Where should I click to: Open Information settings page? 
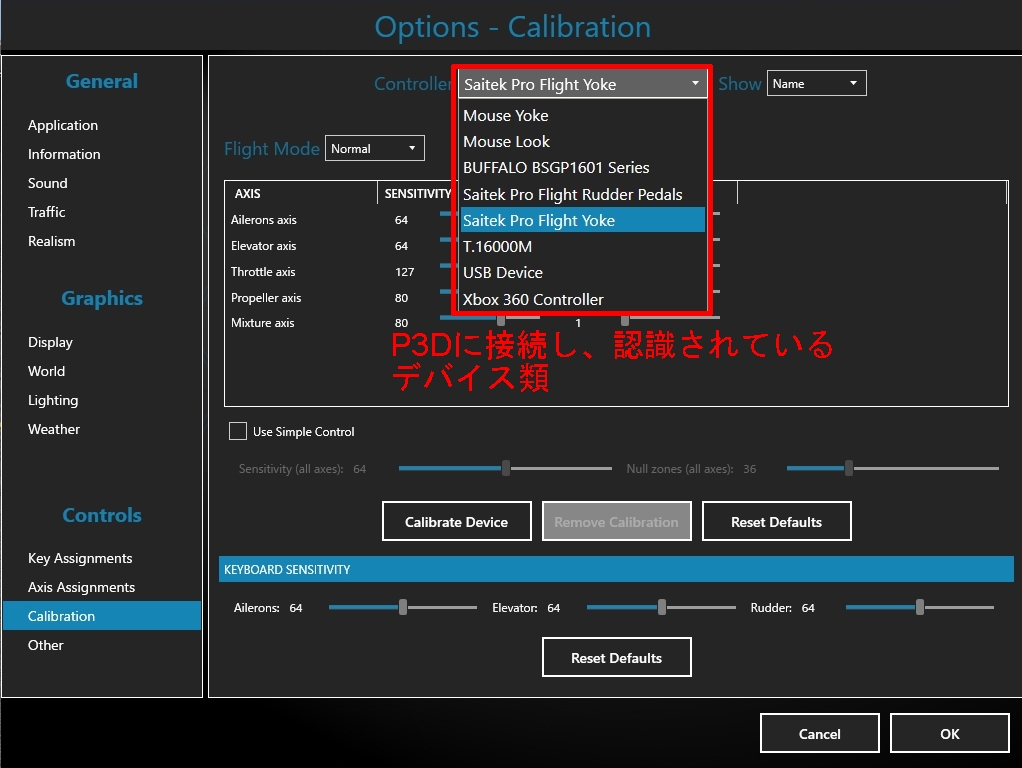(x=64, y=154)
